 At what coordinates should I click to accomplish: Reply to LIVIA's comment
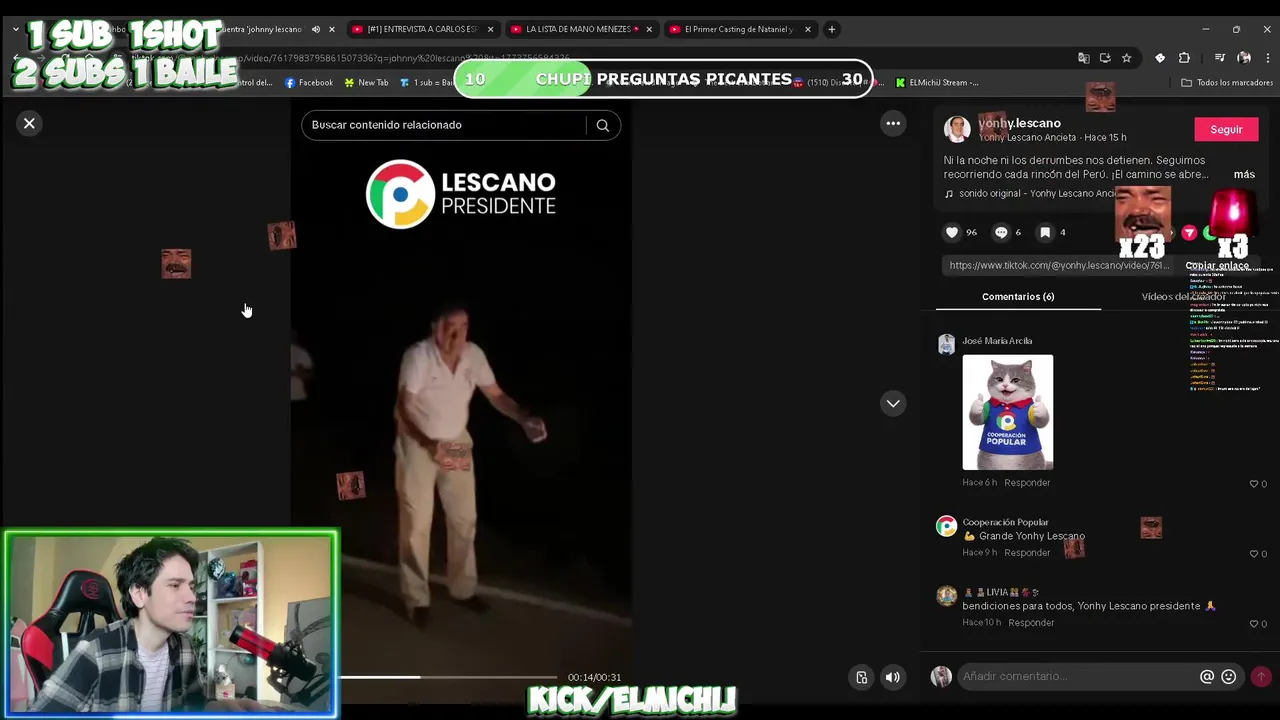point(1031,622)
